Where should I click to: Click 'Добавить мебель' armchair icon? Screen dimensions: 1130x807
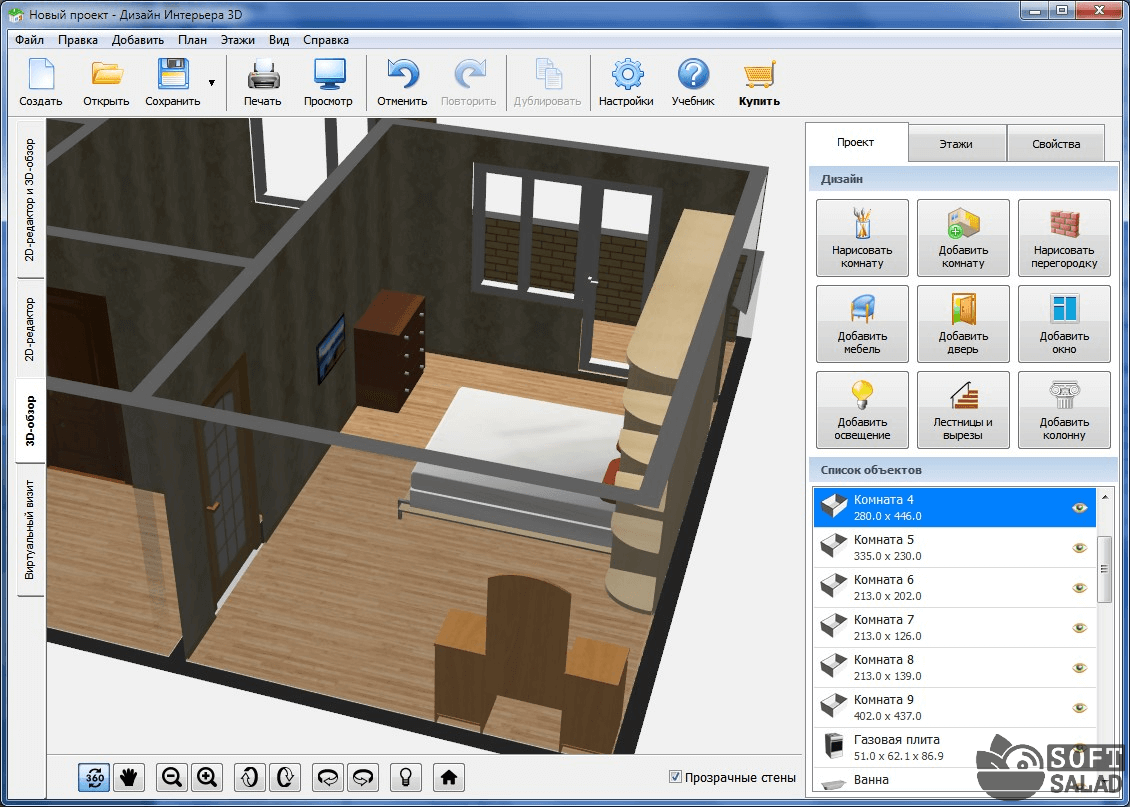(x=862, y=324)
